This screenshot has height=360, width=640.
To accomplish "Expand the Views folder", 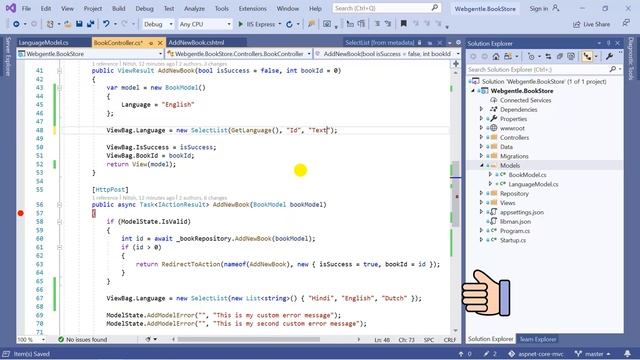I will [481, 202].
